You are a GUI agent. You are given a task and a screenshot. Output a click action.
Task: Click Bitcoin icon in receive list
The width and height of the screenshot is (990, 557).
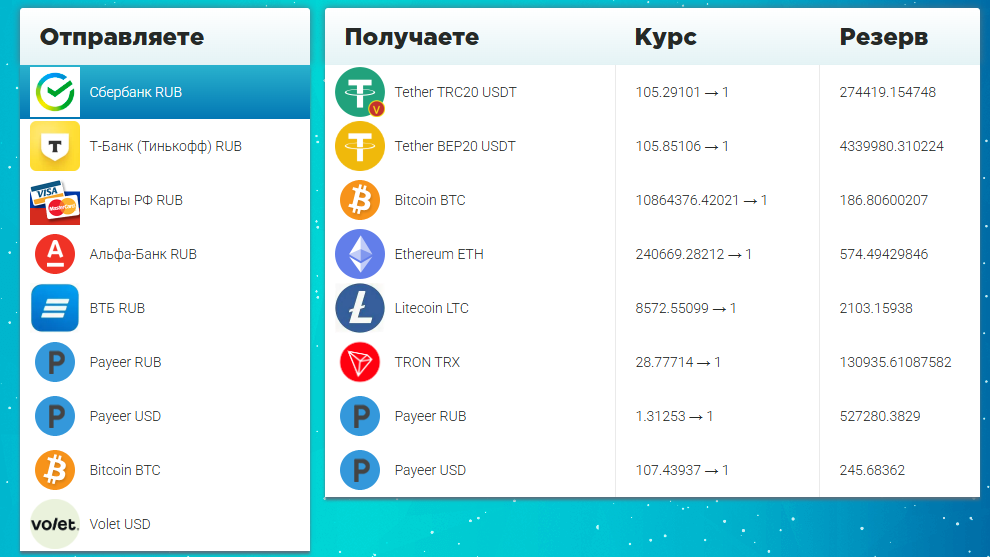click(x=360, y=200)
